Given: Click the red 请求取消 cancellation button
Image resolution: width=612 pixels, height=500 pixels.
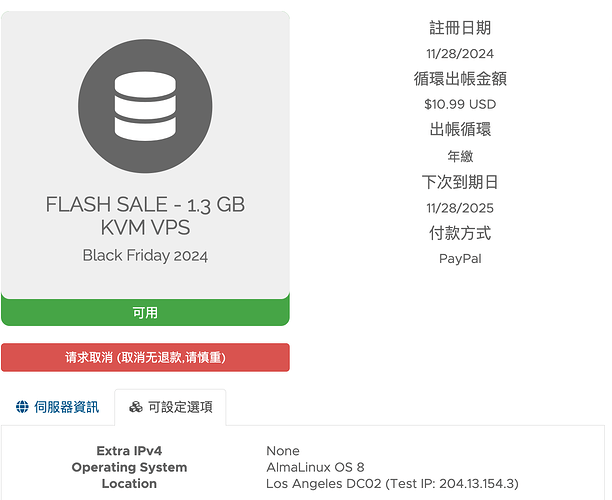Looking at the screenshot, I should (145, 358).
